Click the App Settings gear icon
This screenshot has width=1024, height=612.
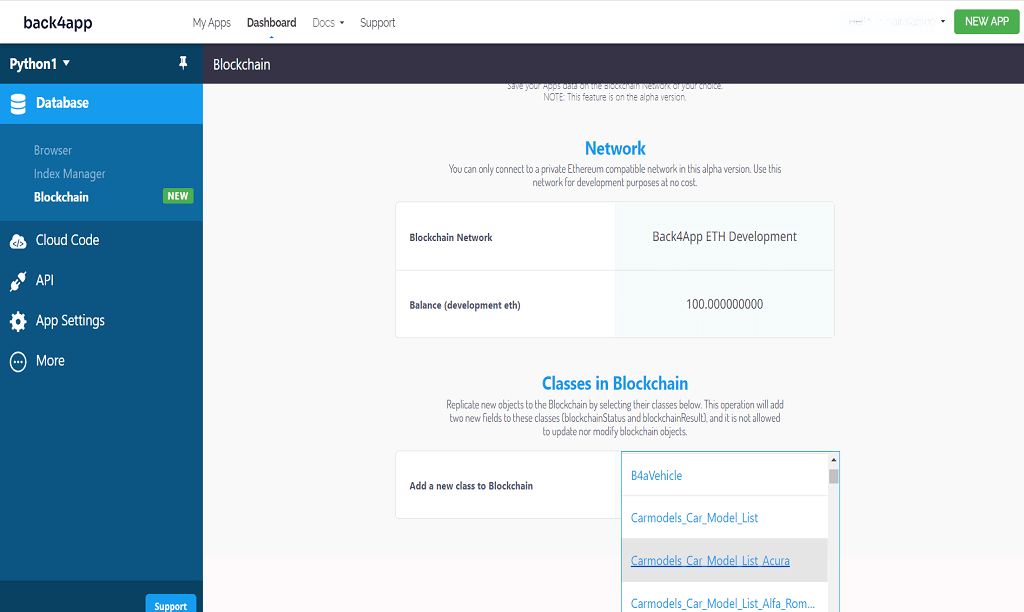tap(18, 321)
